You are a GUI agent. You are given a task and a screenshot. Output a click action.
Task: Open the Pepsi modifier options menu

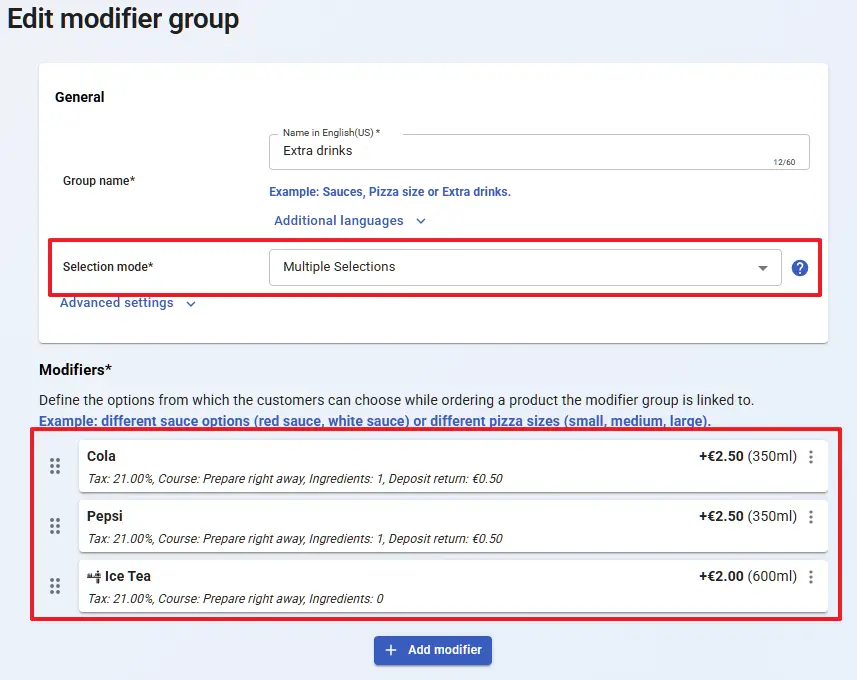pyautogui.click(x=811, y=517)
